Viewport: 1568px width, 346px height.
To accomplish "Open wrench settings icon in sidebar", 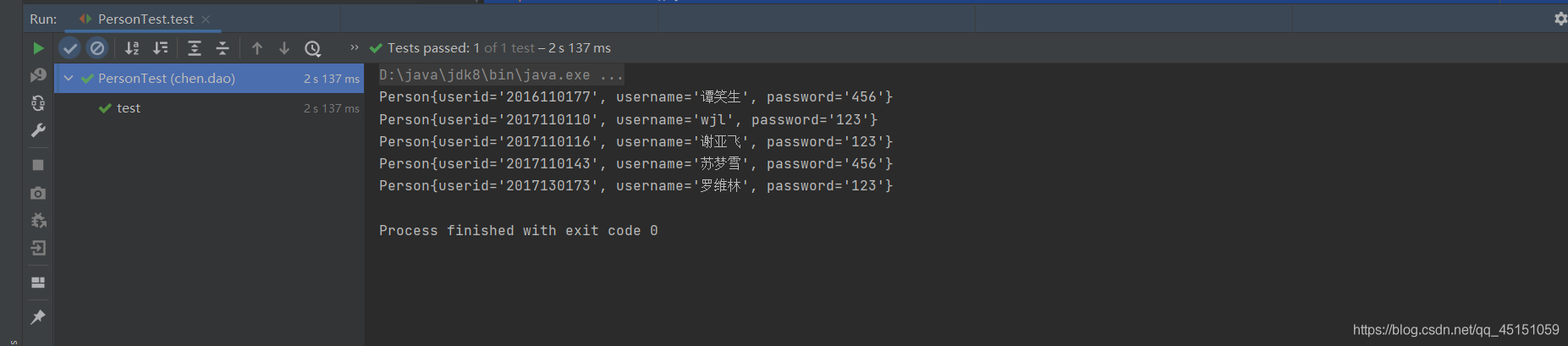I will 38,130.
